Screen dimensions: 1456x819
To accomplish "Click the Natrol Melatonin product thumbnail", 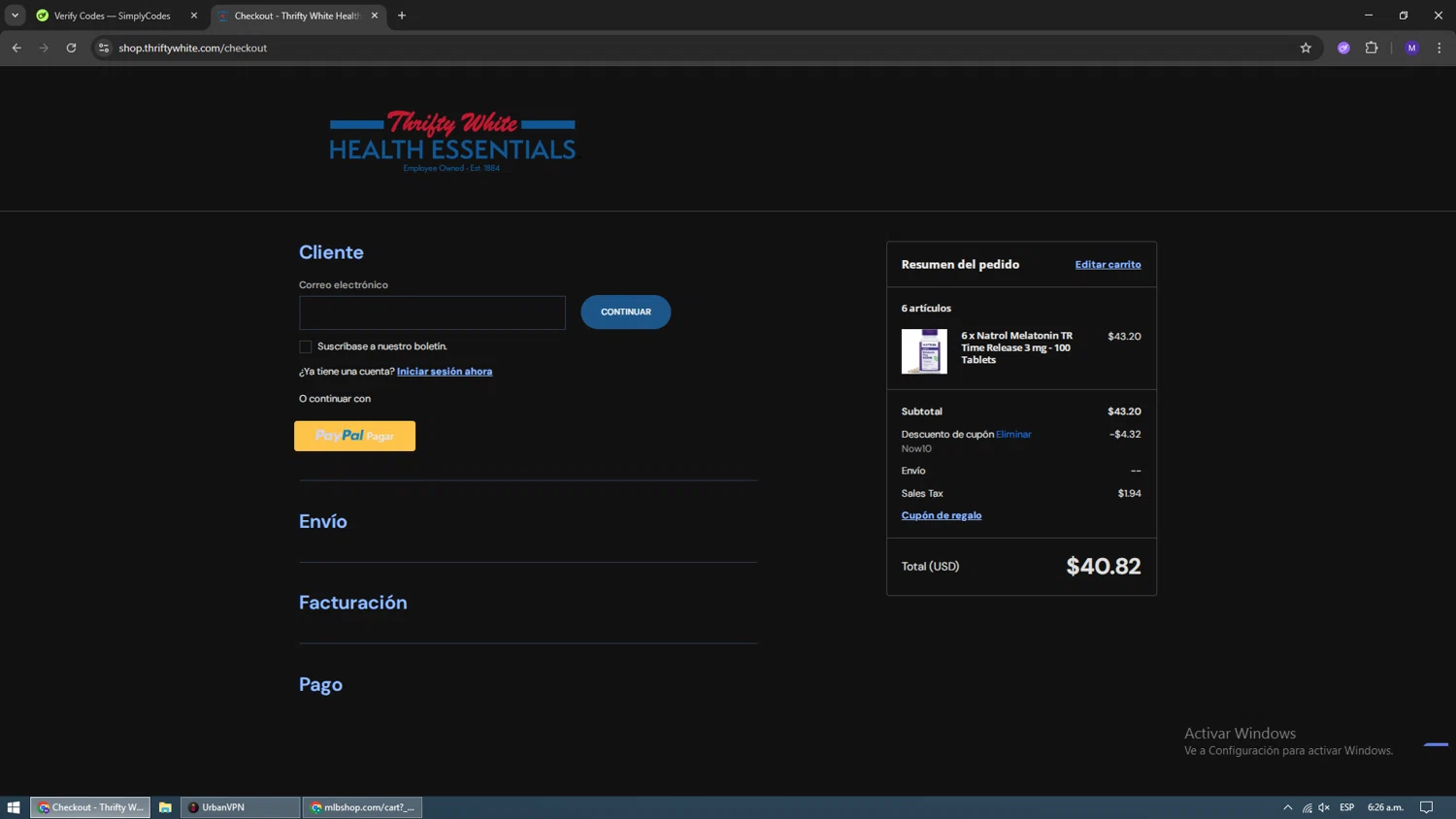I will click(924, 351).
